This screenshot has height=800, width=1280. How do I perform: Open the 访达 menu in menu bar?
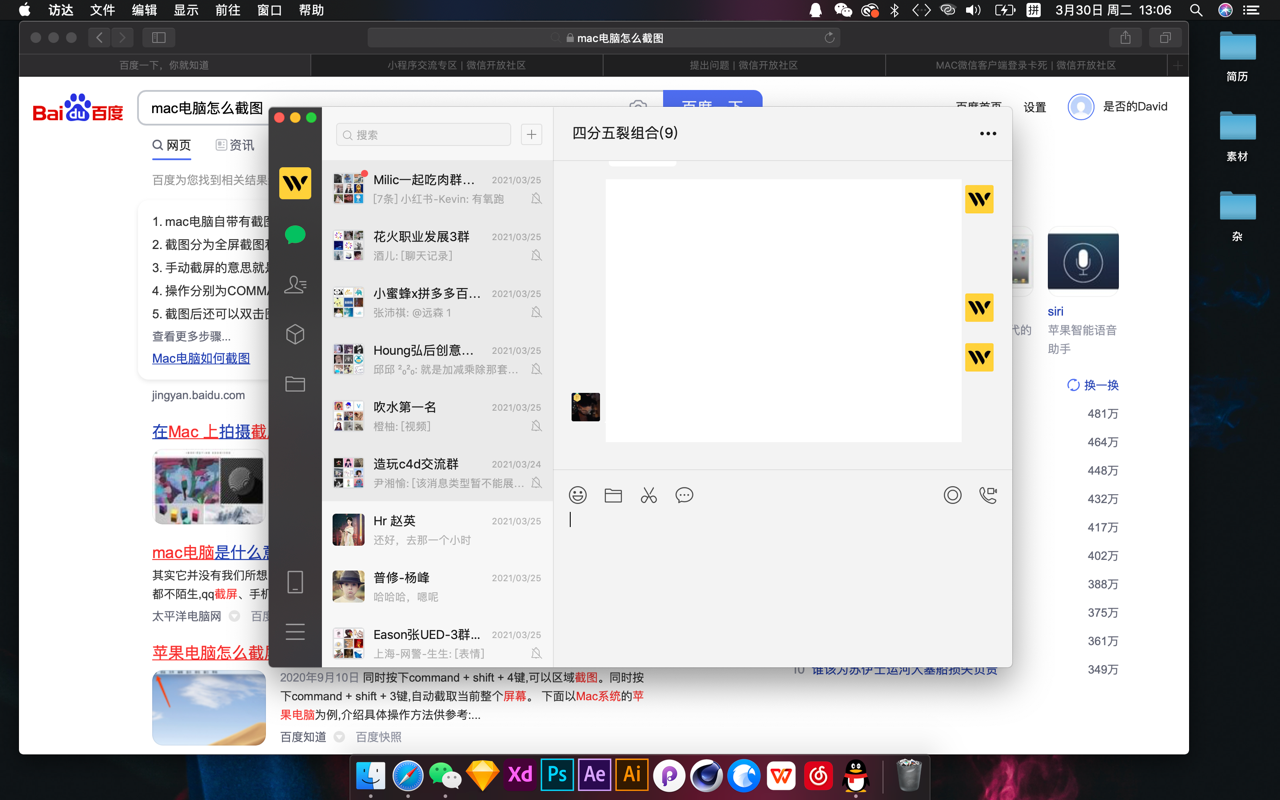pyautogui.click(x=61, y=10)
